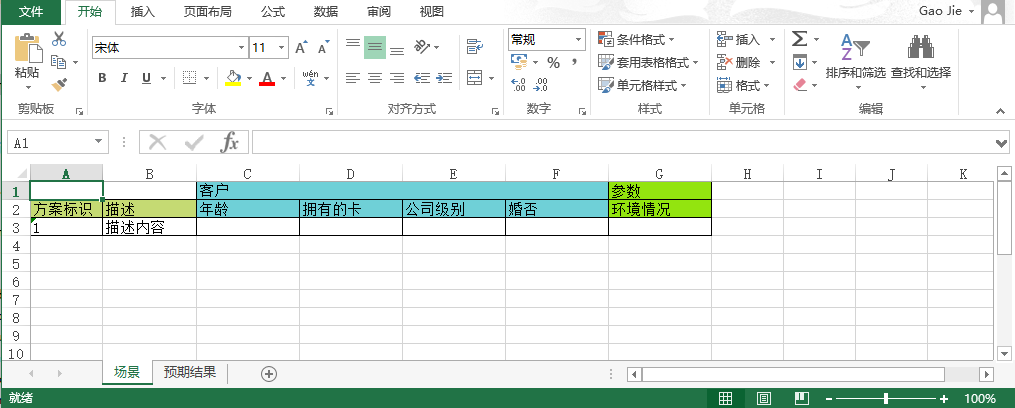
Task: Switch to the 页面布局 ribbon tab
Action: point(207,12)
